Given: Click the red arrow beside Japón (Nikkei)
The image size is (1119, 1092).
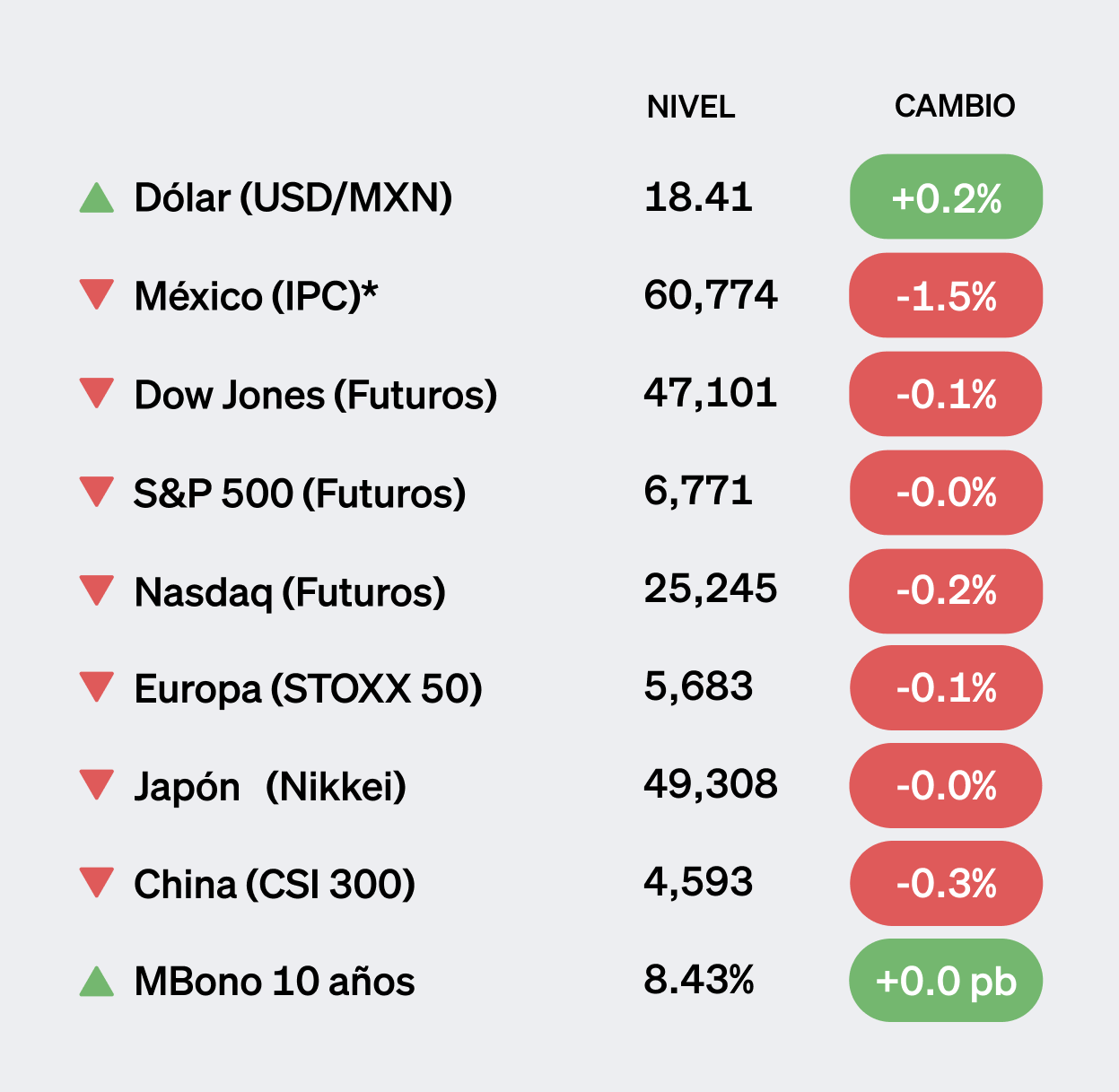Looking at the screenshot, I should (x=97, y=784).
